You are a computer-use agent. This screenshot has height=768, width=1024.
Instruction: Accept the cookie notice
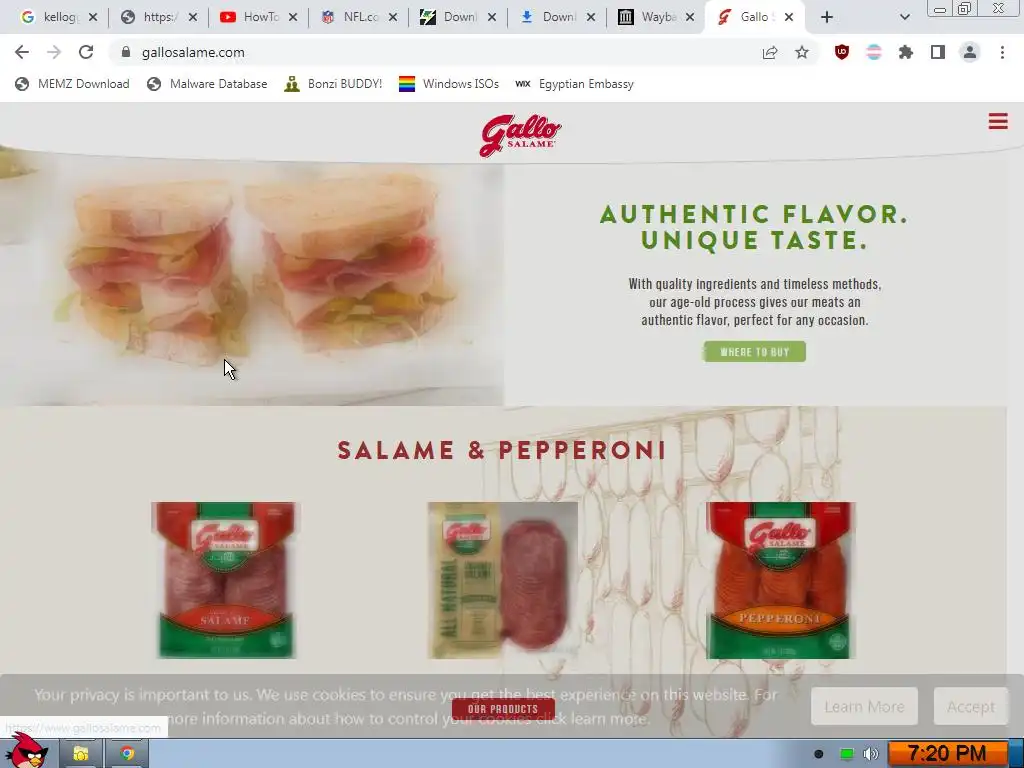(x=970, y=707)
